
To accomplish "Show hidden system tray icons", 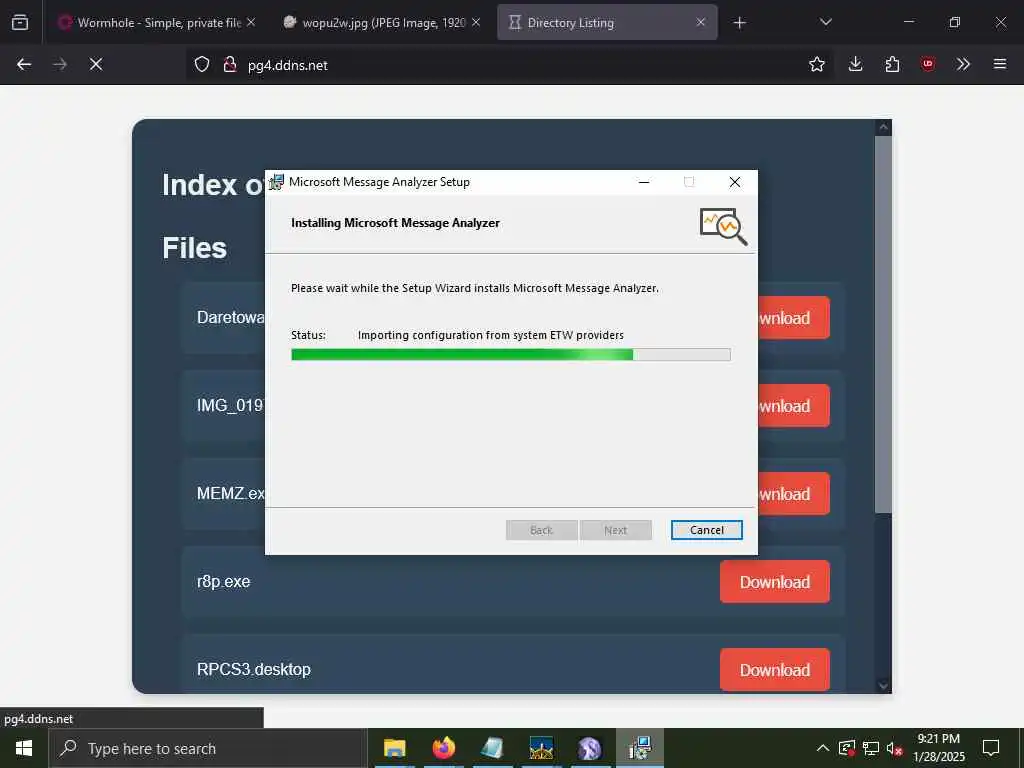I will coord(823,748).
